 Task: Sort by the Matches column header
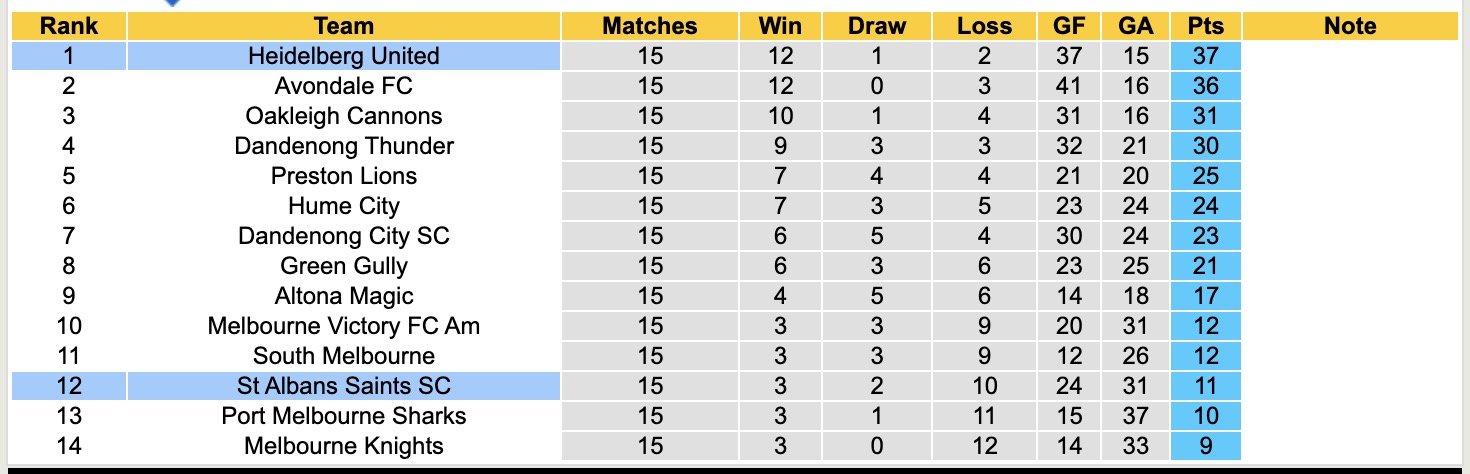(649, 26)
